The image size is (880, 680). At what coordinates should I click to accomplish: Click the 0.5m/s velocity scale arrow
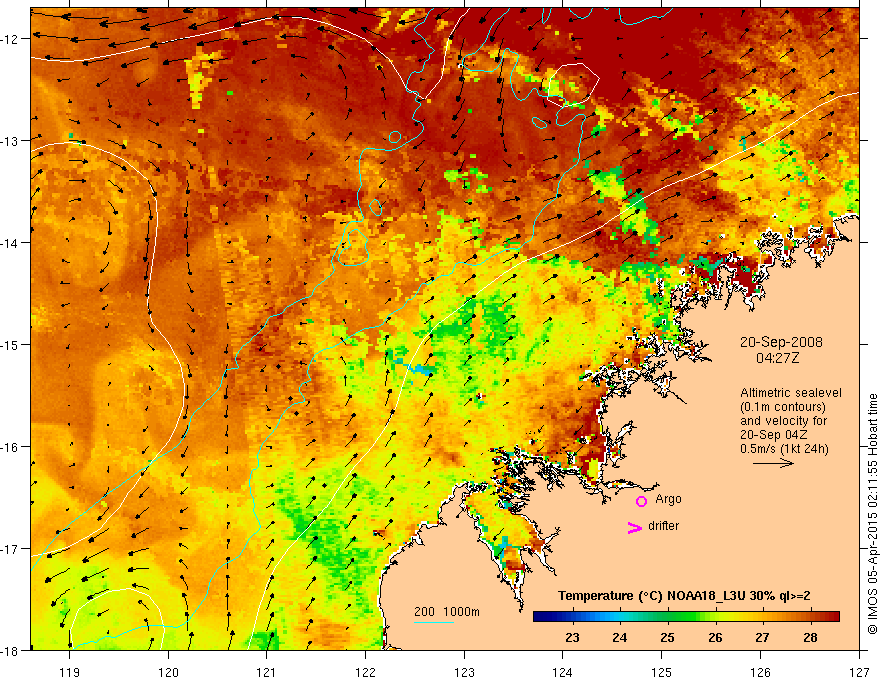[x=773, y=463]
